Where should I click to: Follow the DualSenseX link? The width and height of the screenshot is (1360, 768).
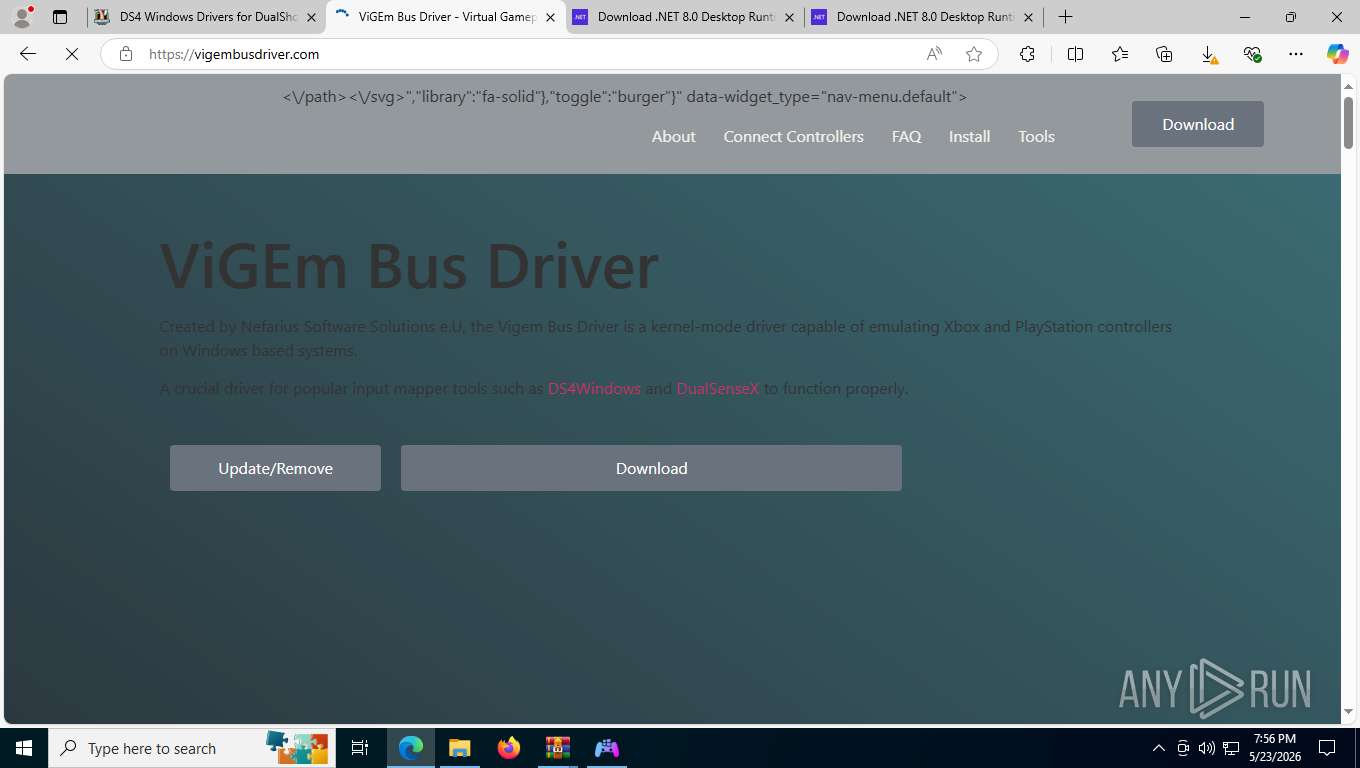tap(718, 388)
